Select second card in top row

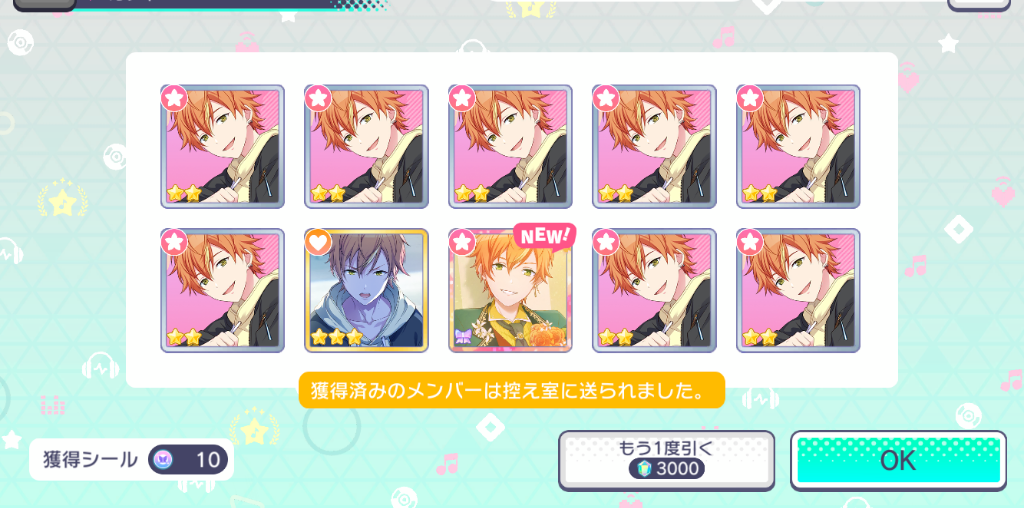tap(366, 146)
